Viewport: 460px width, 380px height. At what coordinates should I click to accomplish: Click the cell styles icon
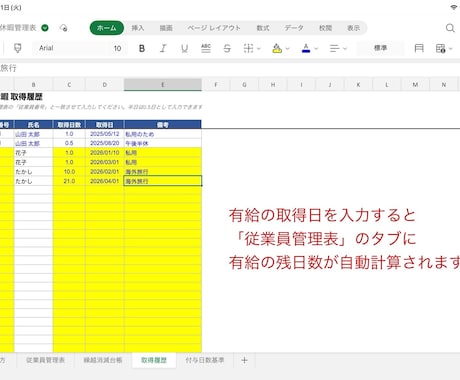pos(419,48)
